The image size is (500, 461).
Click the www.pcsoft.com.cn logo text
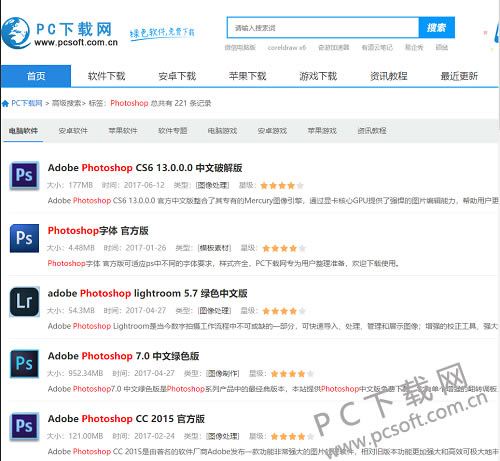[x=76, y=42]
